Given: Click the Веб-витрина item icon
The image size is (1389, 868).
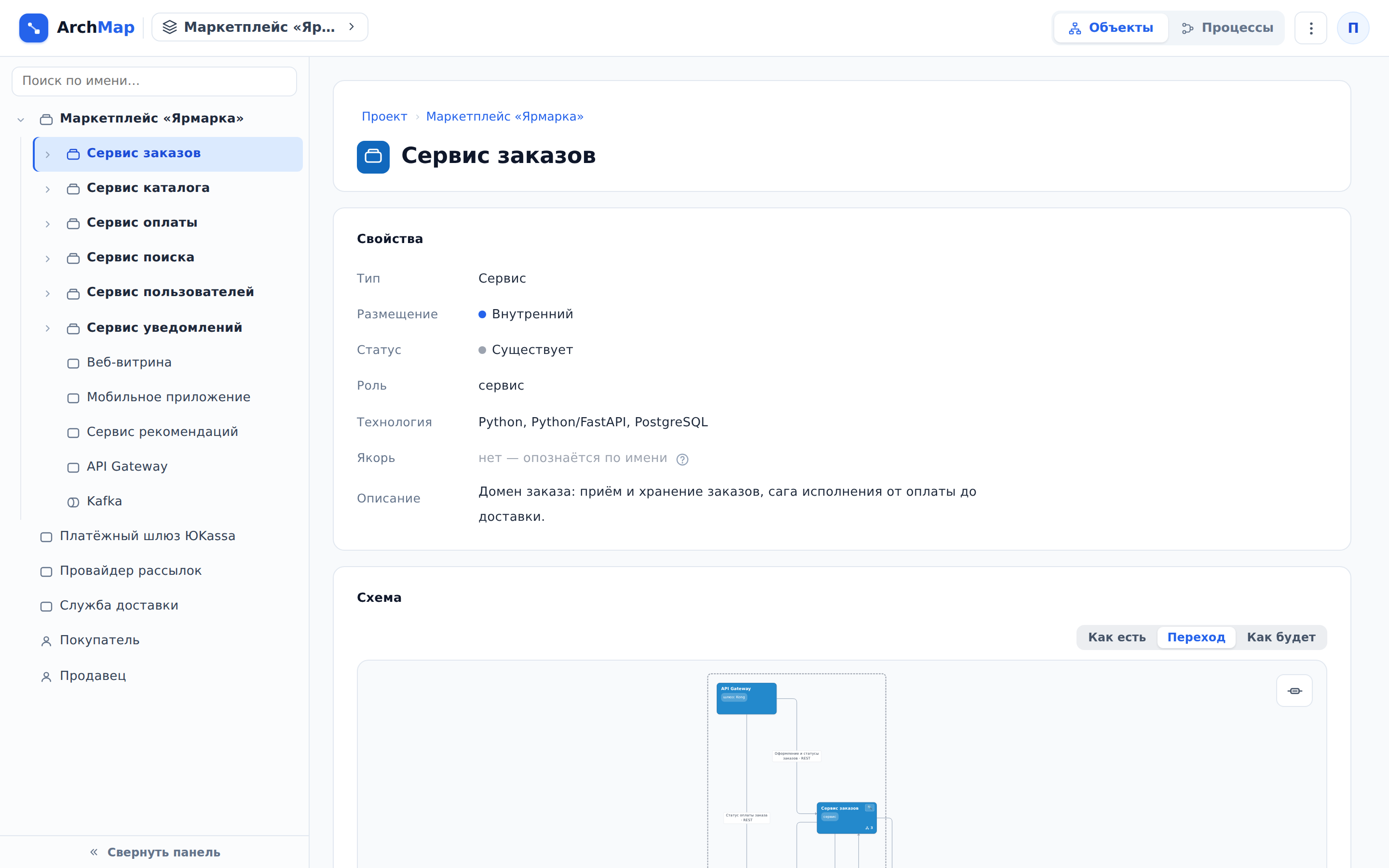Looking at the screenshot, I should [73, 364].
